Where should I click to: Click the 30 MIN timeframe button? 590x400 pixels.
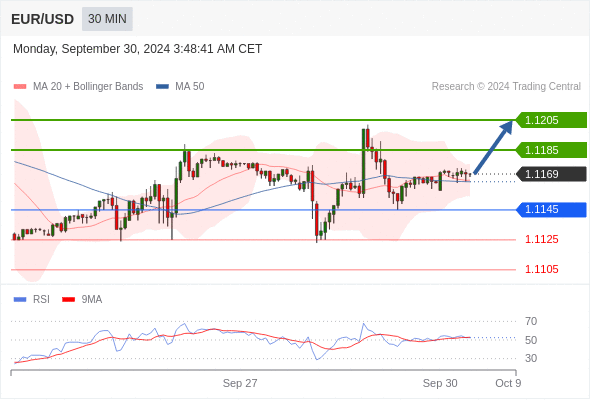point(107,19)
